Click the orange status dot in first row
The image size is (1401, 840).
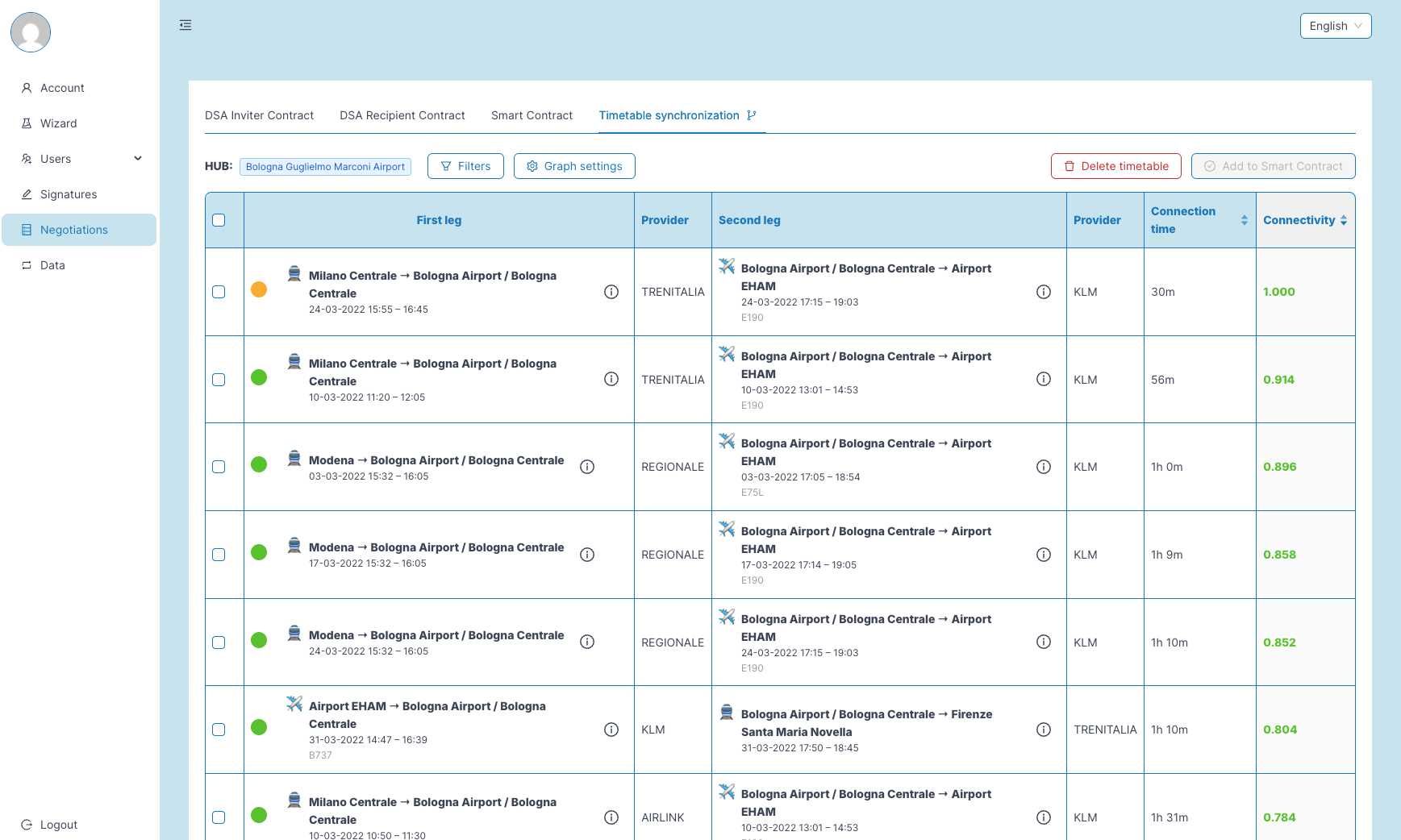(x=259, y=289)
